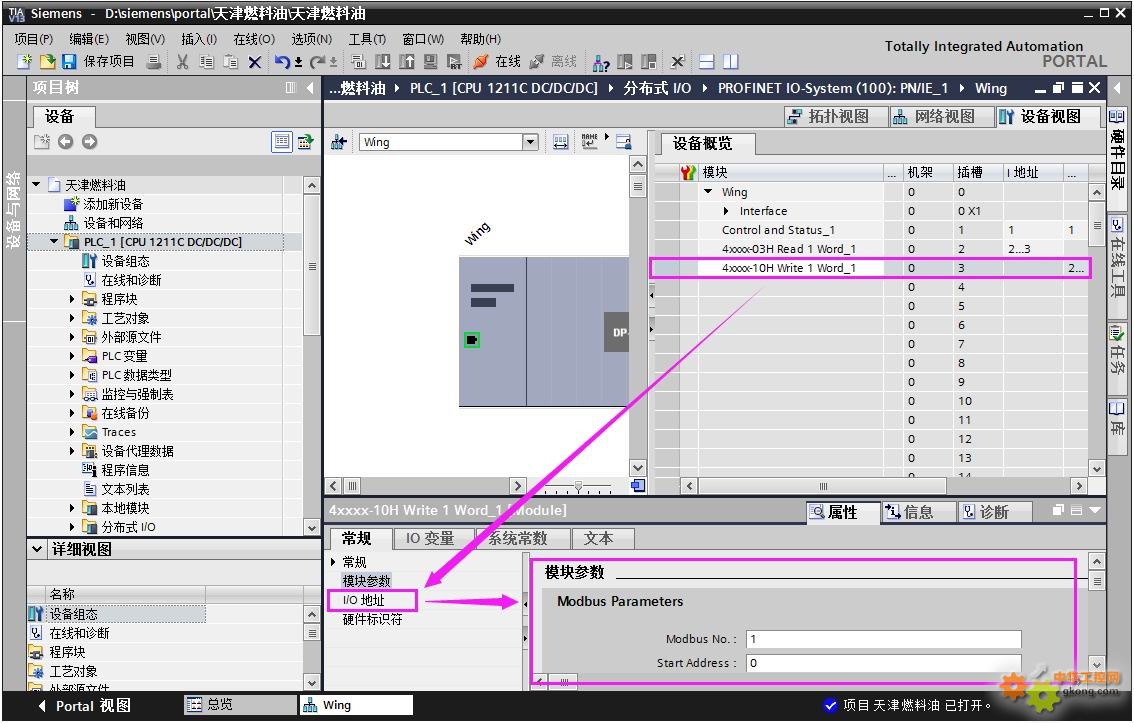Select 设备和网络 in project tree
The height and width of the screenshot is (723, 1134).
pyautogui.click(x=114, y=223)
